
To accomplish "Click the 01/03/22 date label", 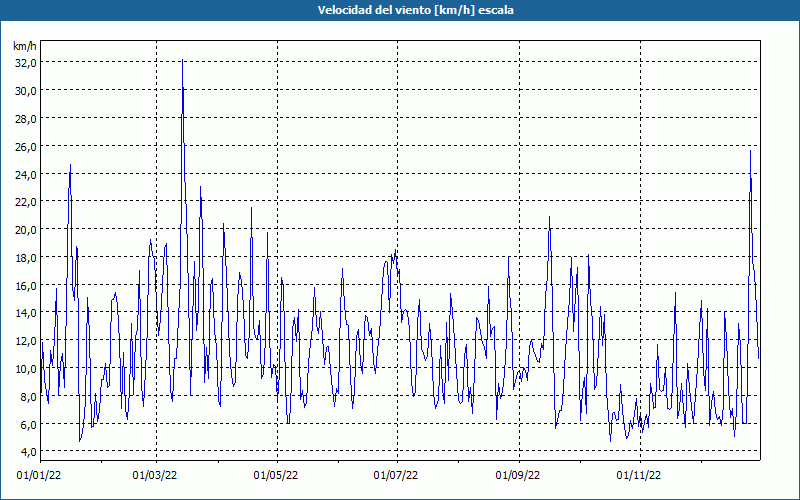I will [x=155, y=476].
